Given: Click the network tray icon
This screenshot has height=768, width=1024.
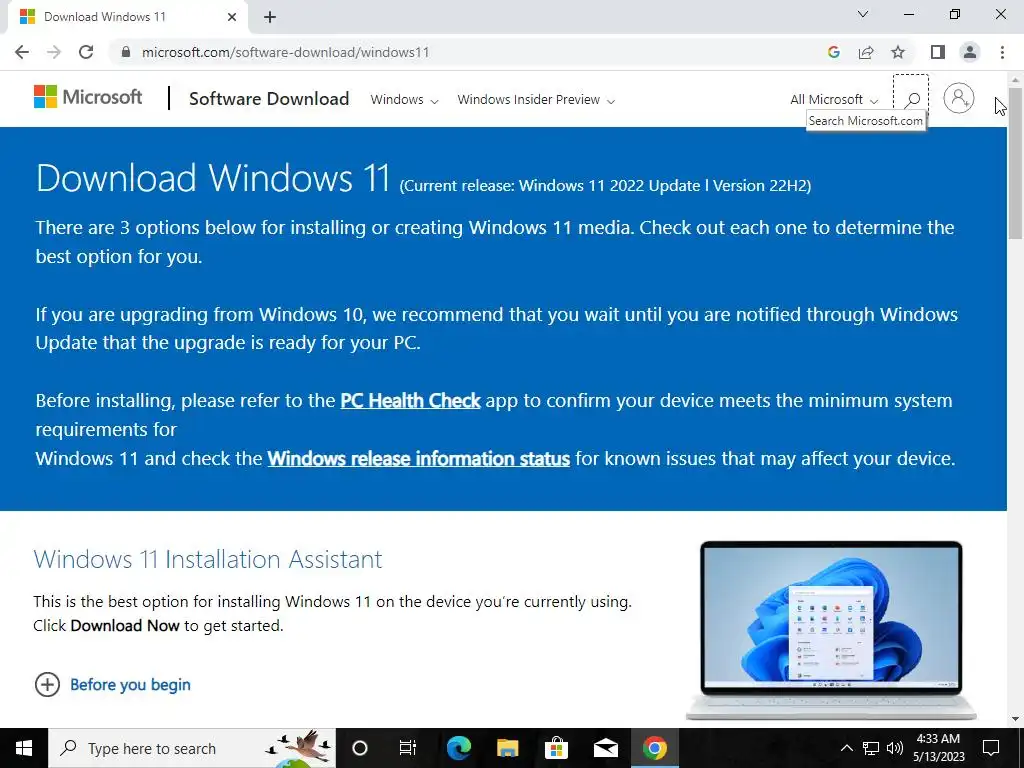Looking at the screenshot, I should pyautogui.click(x=871, y=748).
